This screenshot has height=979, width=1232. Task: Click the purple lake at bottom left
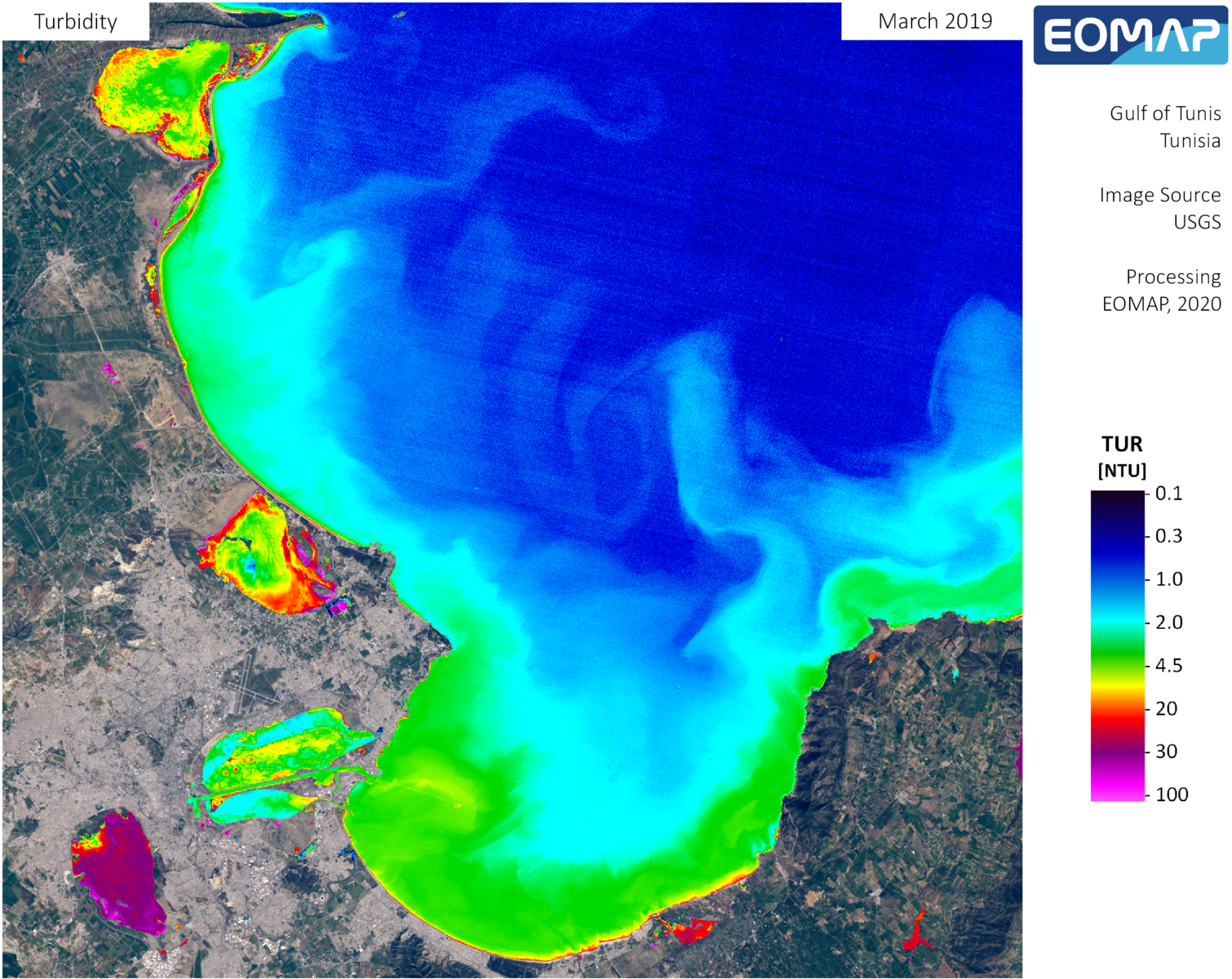(118, 873)
